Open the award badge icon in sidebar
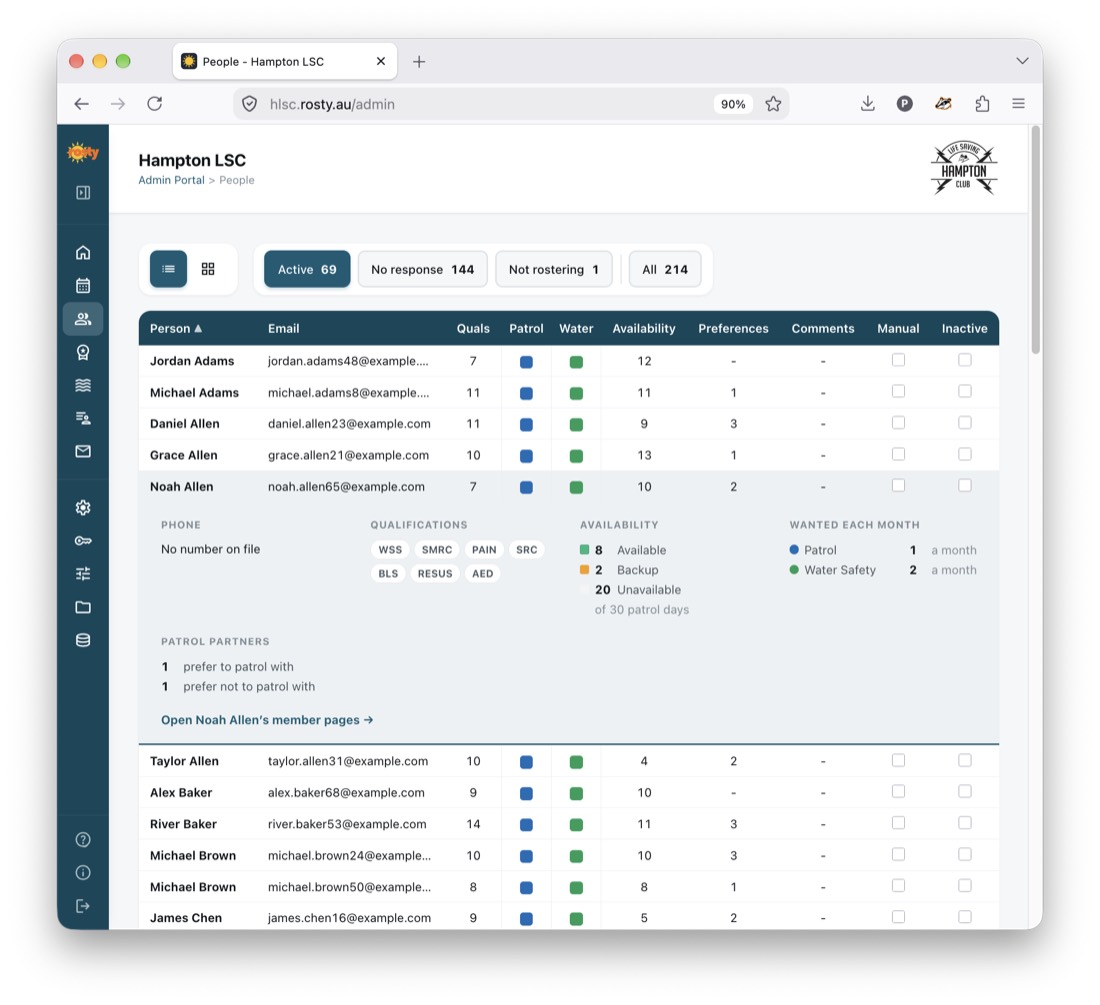Image resolution: width=1100 pixels, height=1005 pixels. point(83,352)
